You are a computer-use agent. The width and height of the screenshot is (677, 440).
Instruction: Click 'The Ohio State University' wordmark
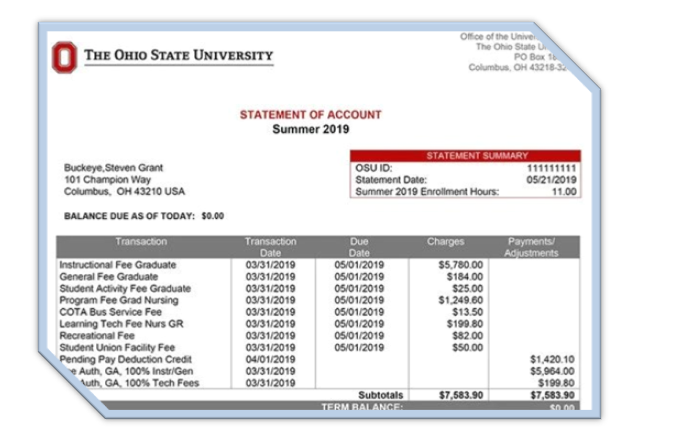coord(179,55)
